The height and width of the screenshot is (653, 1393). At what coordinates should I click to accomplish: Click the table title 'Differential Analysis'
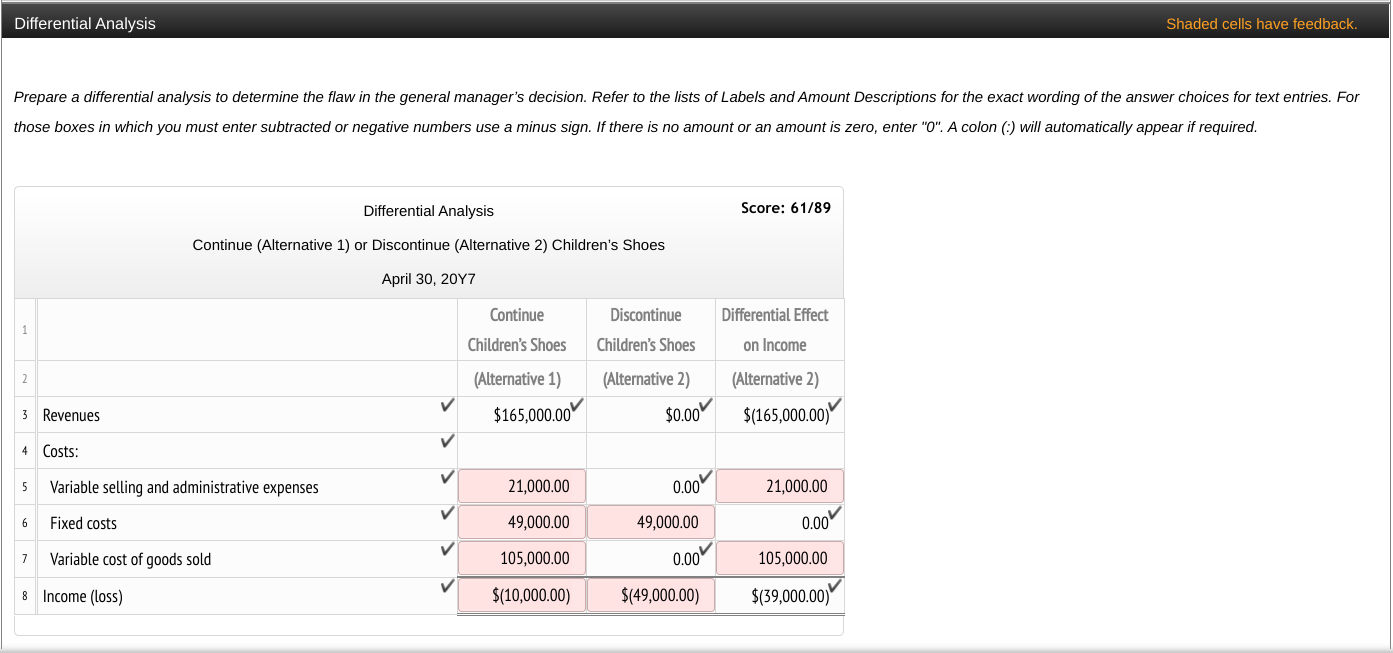coord(428,211)
